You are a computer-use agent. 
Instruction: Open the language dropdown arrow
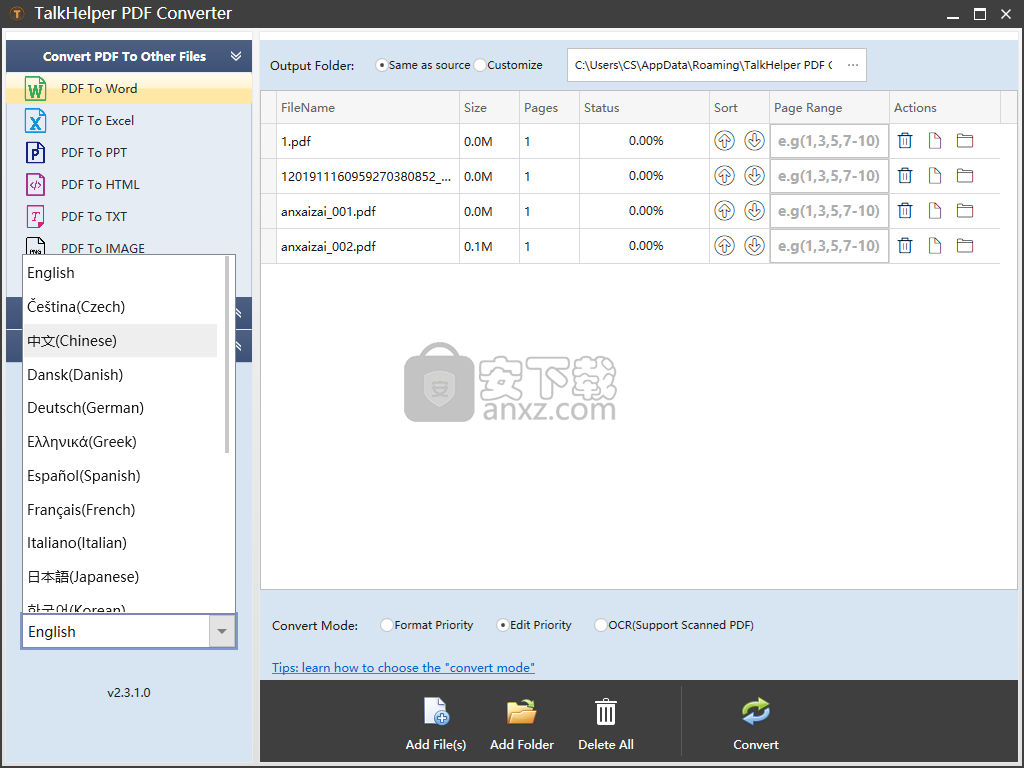pyautogui.click(x=222, y=632)
